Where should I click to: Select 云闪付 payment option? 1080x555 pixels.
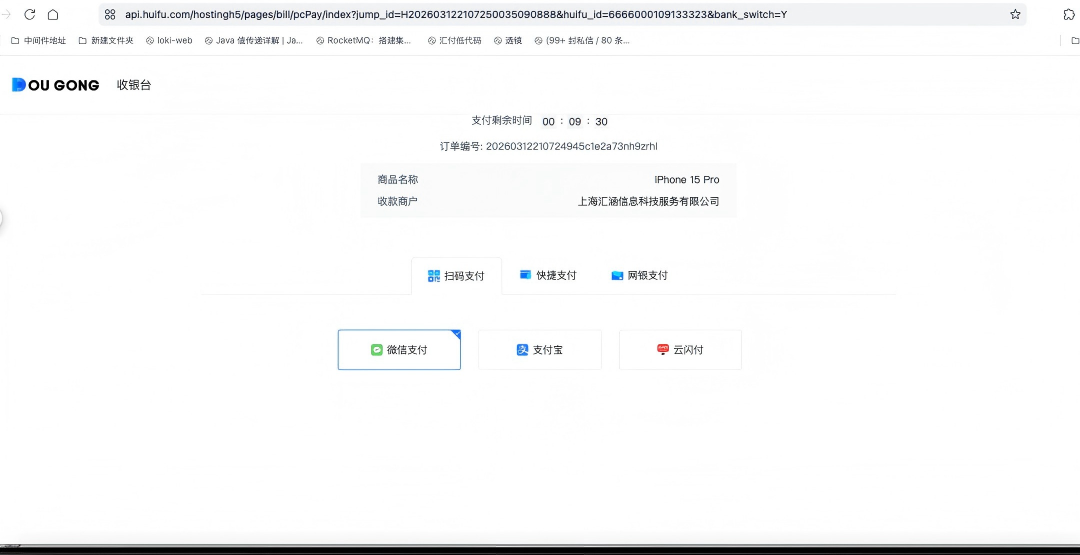[x=681, y=350]
